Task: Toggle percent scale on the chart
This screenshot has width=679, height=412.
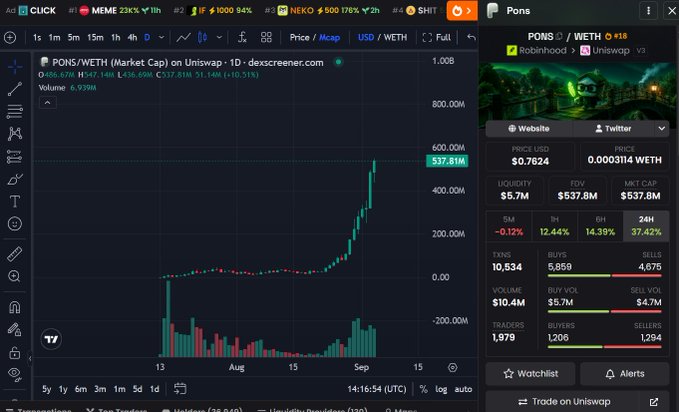Action: tap(424, 389)
